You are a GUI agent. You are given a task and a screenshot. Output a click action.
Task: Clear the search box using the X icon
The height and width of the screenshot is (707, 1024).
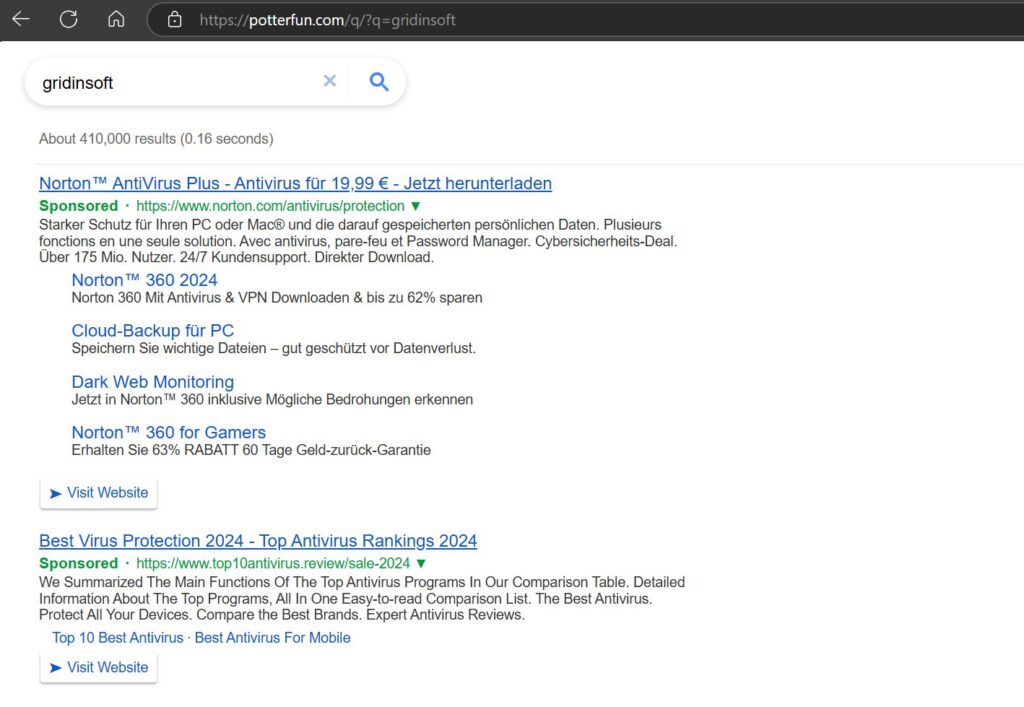pyautogui.click(x=330, y=81)
